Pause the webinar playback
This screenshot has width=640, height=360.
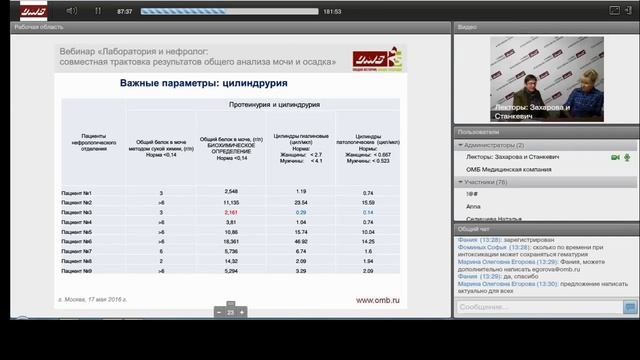98,11
